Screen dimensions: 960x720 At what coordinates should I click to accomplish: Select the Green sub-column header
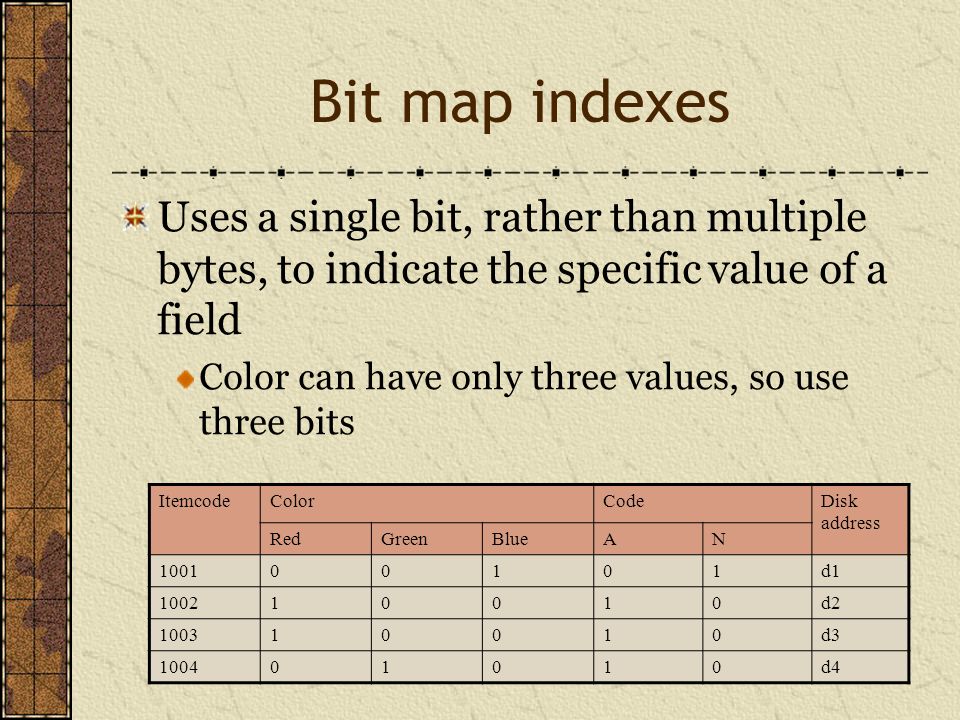coord(427,539)
